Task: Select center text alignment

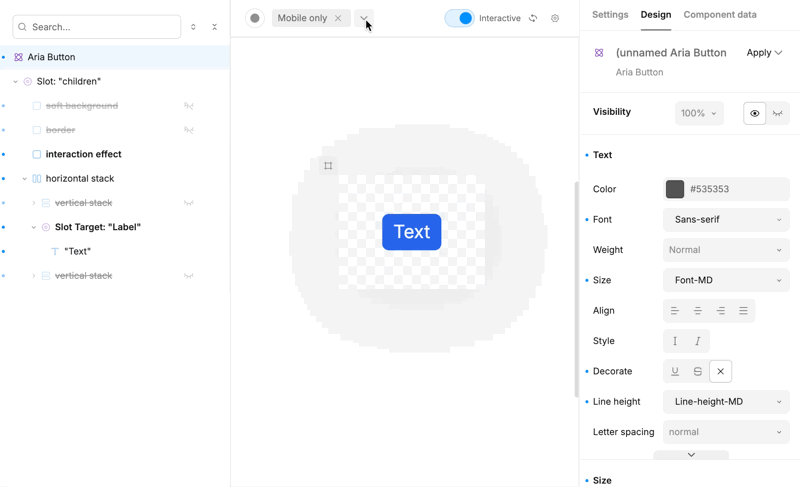Action: pos(698,311)
